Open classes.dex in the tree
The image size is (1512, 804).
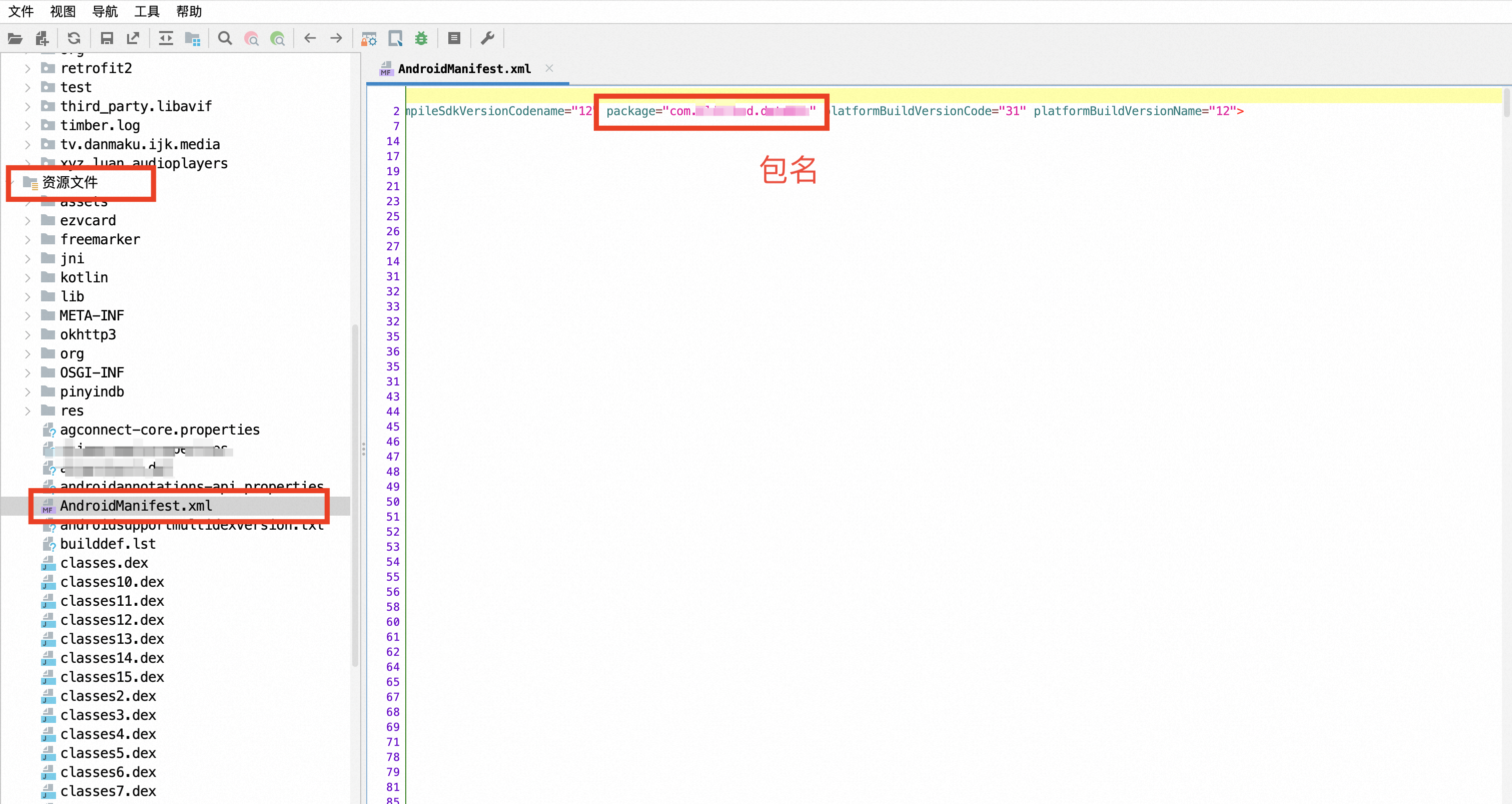[104, 563]
